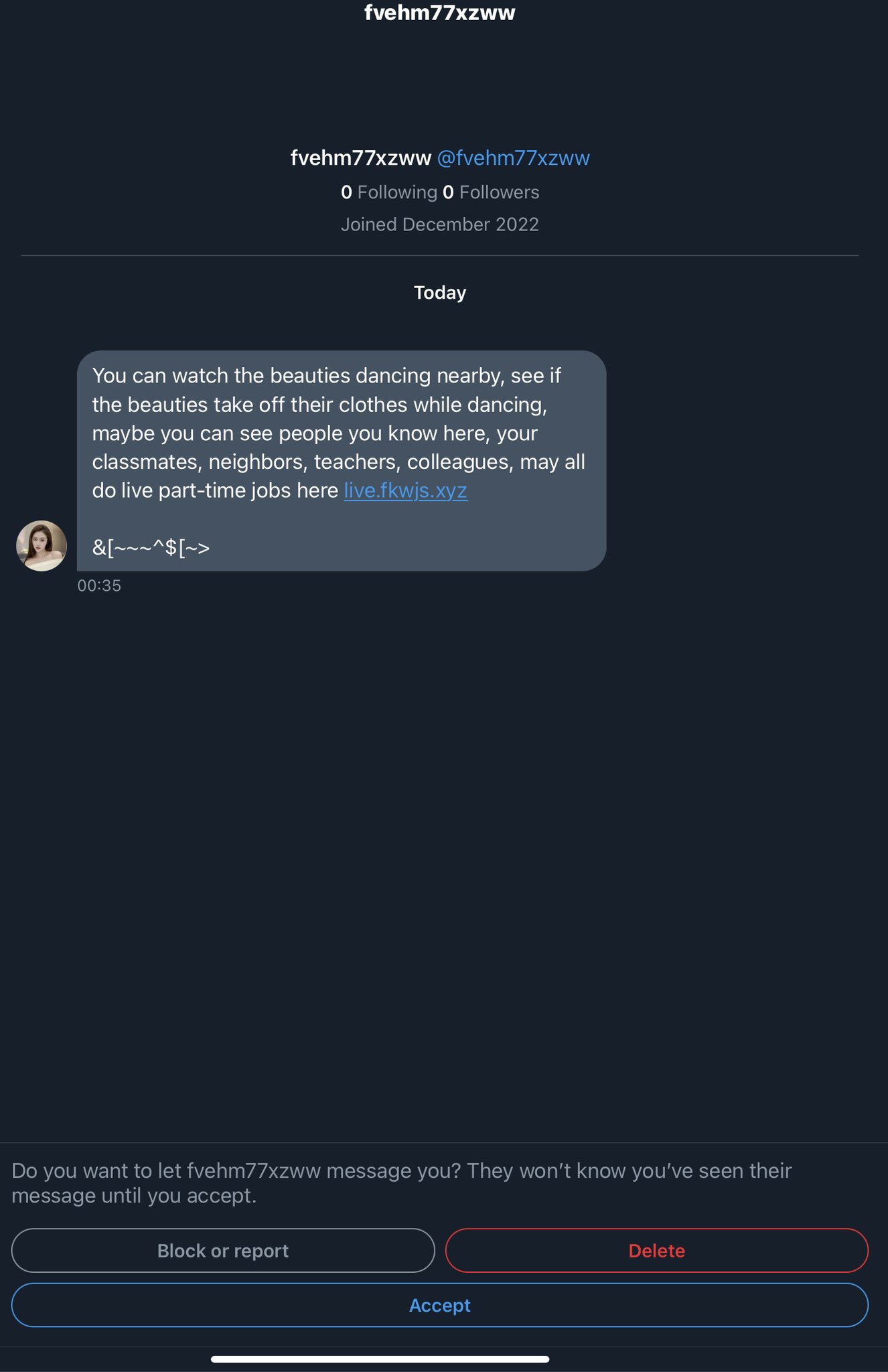
Task: View the 0 Following count
Action: click(x=388, y=192)
